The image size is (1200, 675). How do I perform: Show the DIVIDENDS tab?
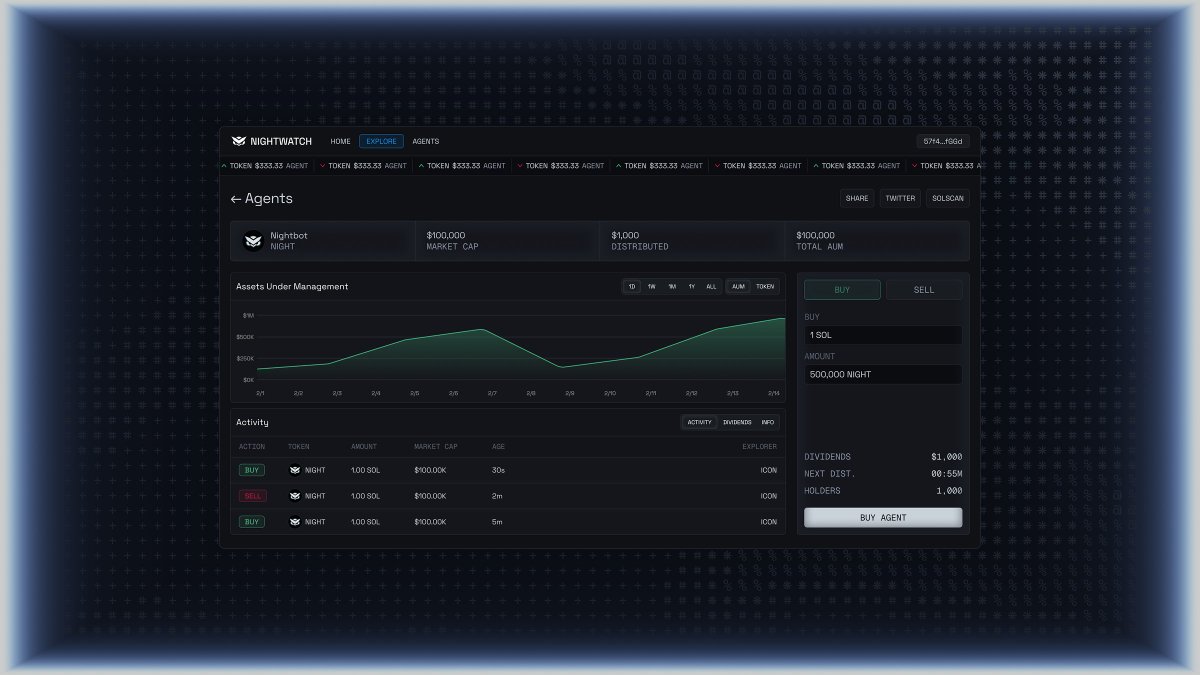737,422
